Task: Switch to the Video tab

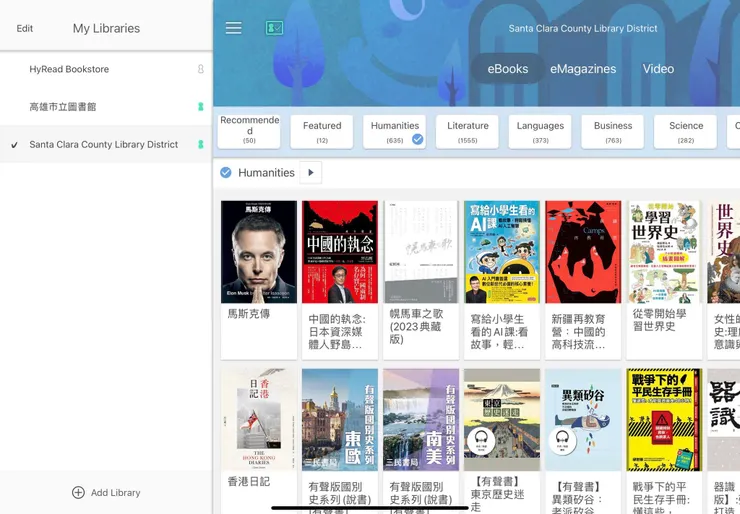Action: [658, 69]
